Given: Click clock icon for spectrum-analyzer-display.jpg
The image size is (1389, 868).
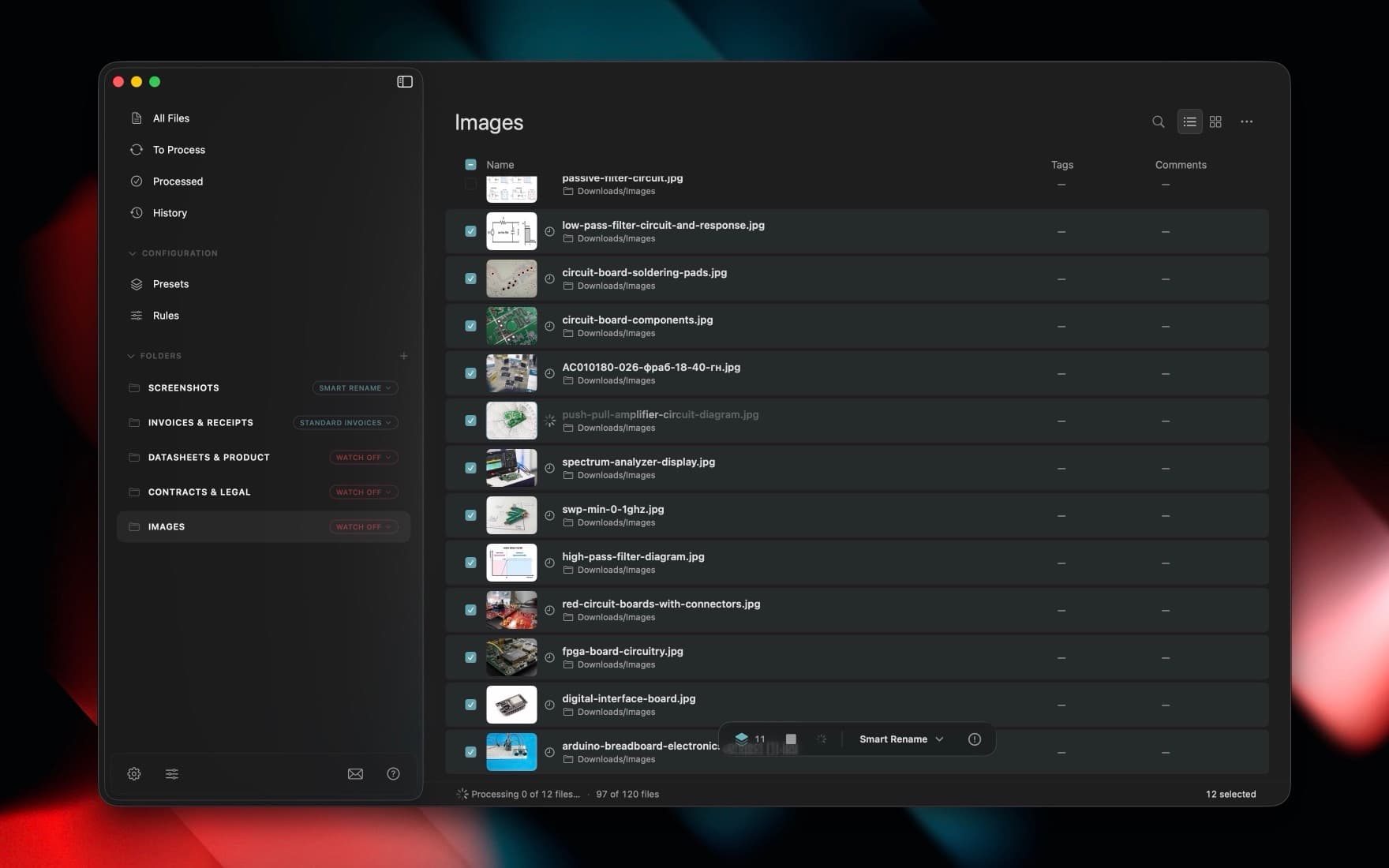Looking at the screenshot, I should pos(550,468).
